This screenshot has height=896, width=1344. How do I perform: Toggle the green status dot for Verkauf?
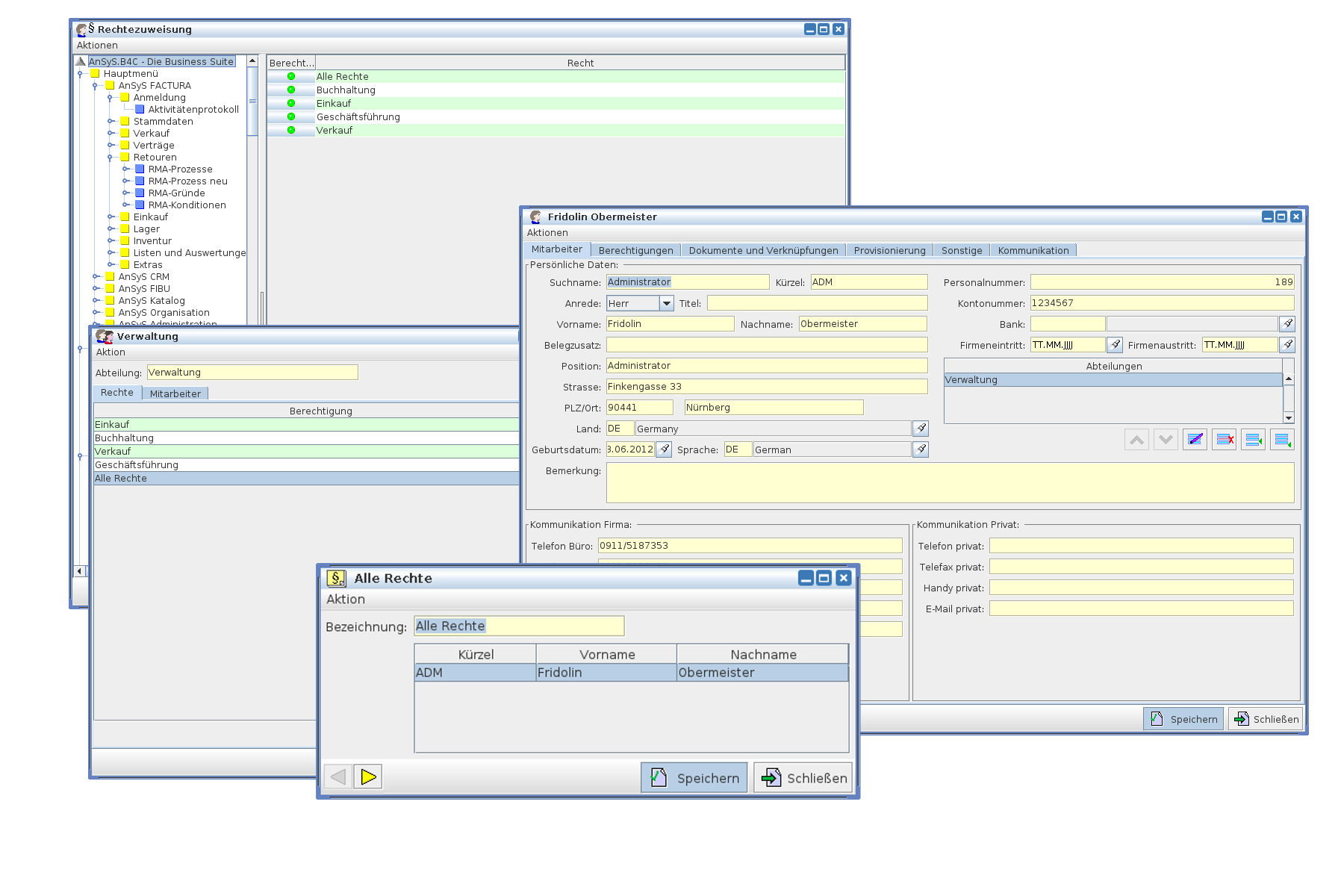pyautogui.click(x=291, y=131)
